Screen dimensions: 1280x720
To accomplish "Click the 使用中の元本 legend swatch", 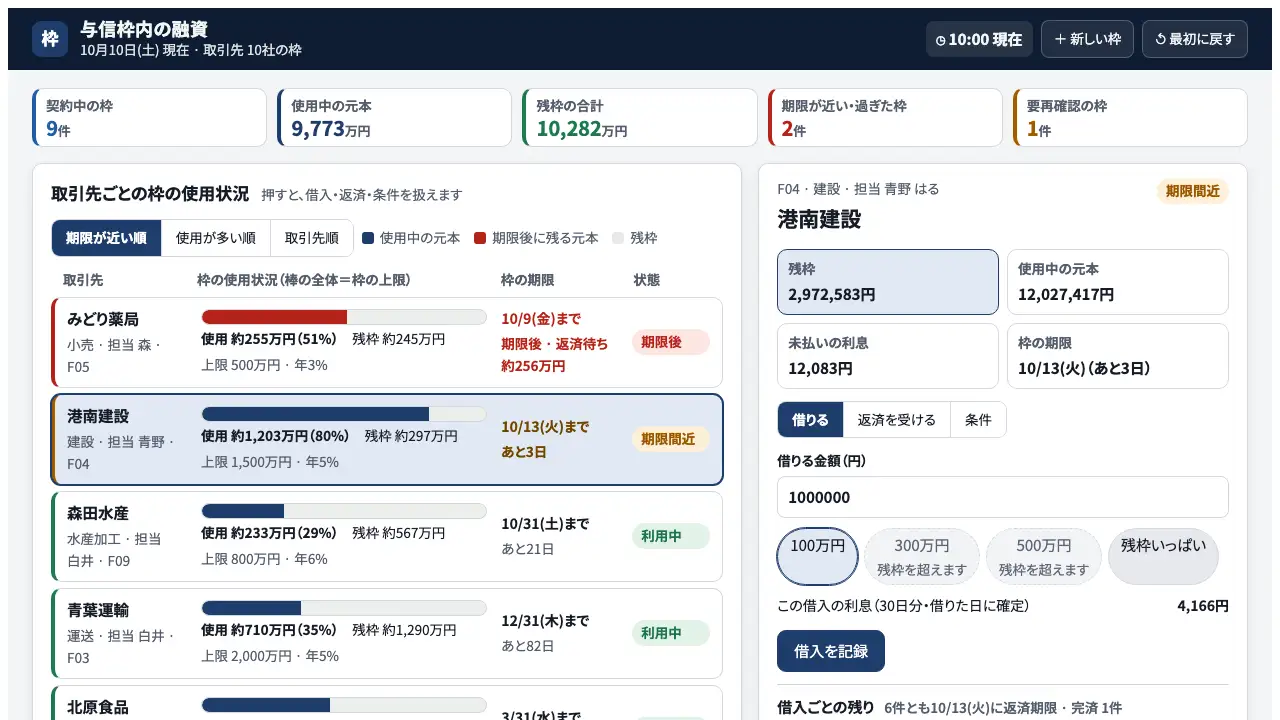I will (x=368, y=238).
